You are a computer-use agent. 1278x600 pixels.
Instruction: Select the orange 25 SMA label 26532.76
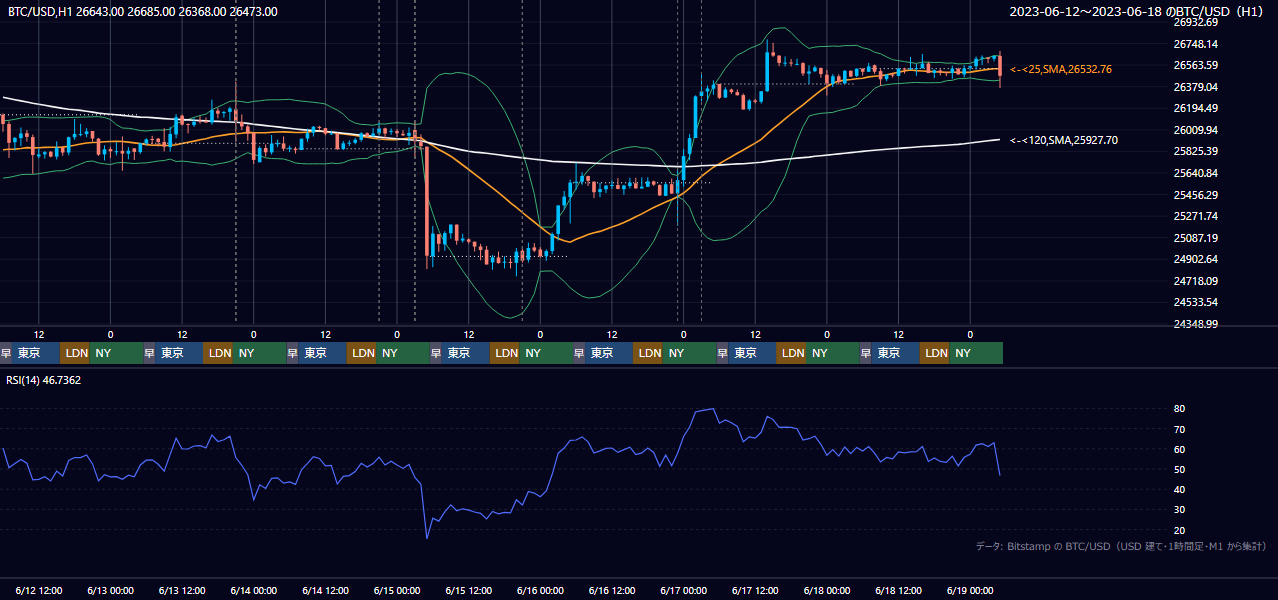pyautogui.click(x=1061, y=69)
